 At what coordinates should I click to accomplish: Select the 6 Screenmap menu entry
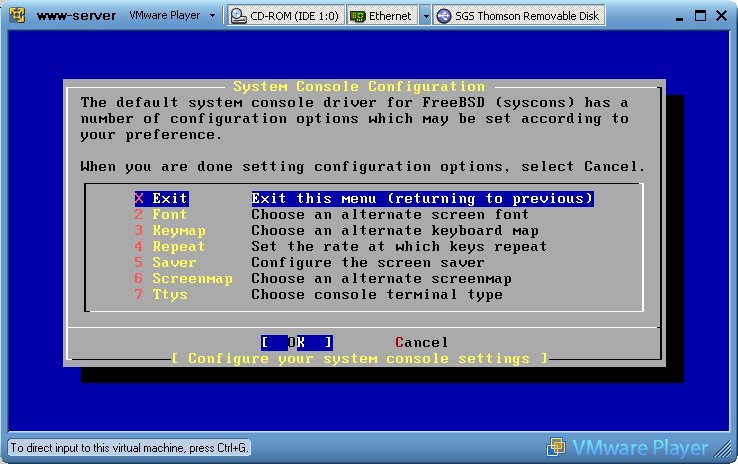click(x=184, y=279)
